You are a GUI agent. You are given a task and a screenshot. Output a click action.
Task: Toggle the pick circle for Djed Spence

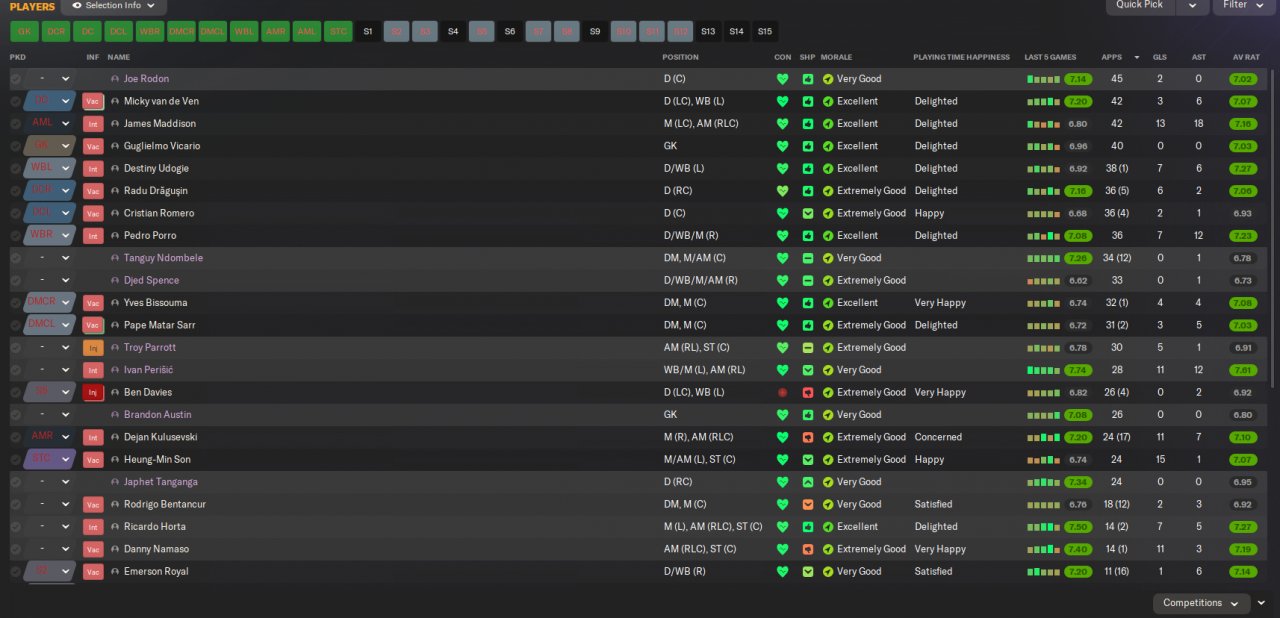coord(15,280)
